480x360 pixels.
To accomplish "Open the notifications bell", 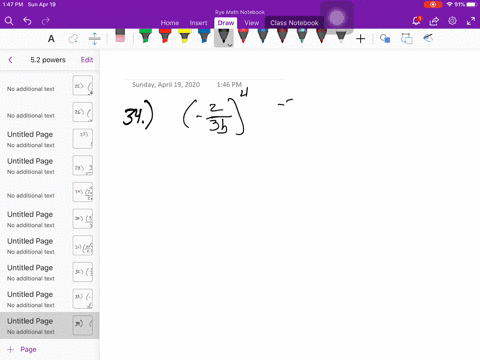I will click(416, 21).
